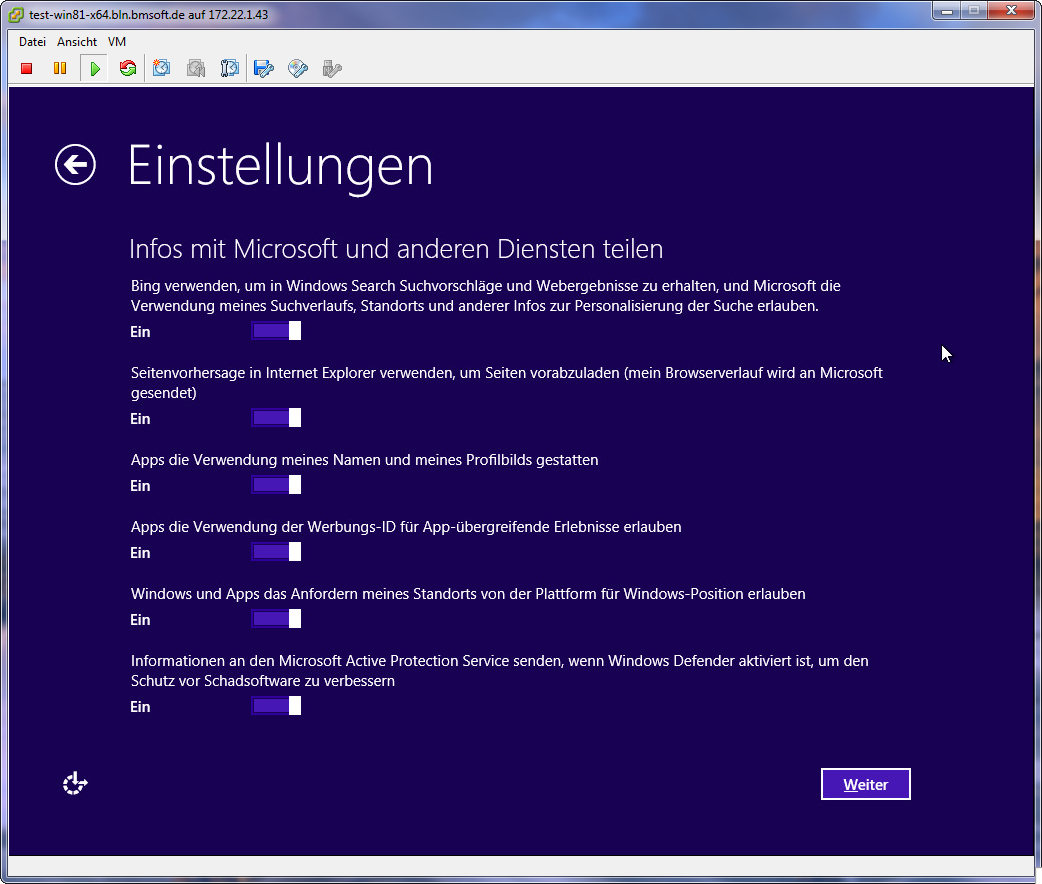Open Snapshot Manager wrench-clock icon

click(x=229, y=68)
